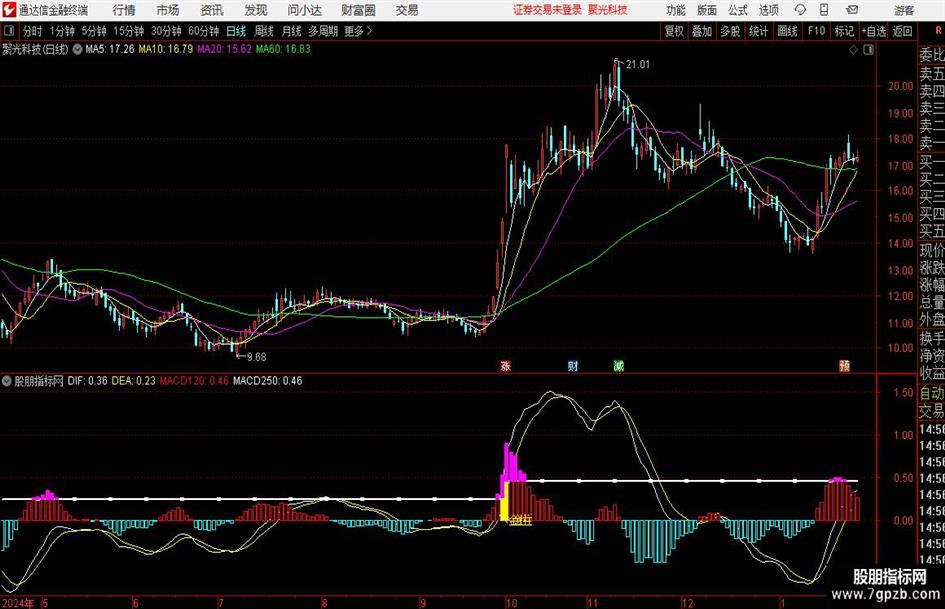Viewport: 945px width, 609px height.
Task: Click the diamond icon above the chart
Action: pos(853,49)
